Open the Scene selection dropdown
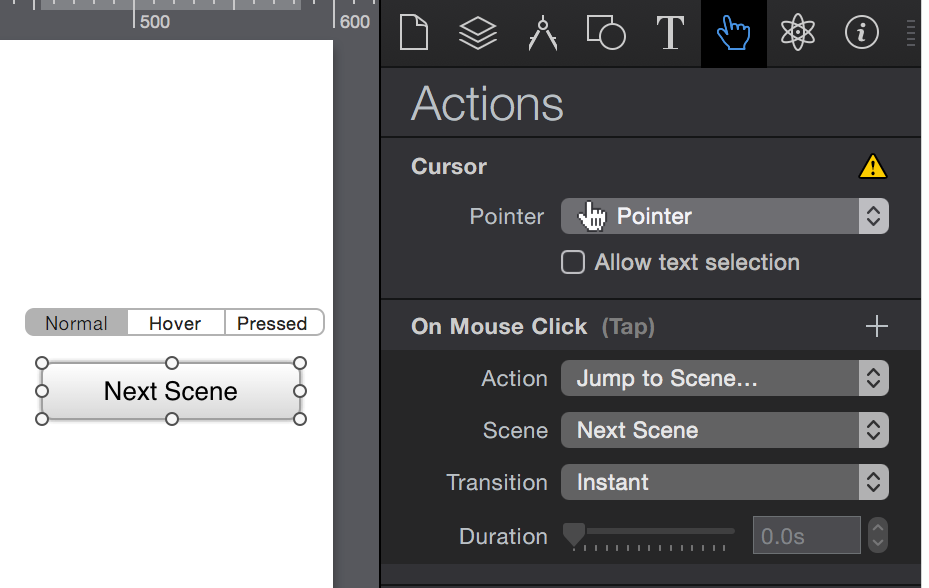 coord(724,430)
